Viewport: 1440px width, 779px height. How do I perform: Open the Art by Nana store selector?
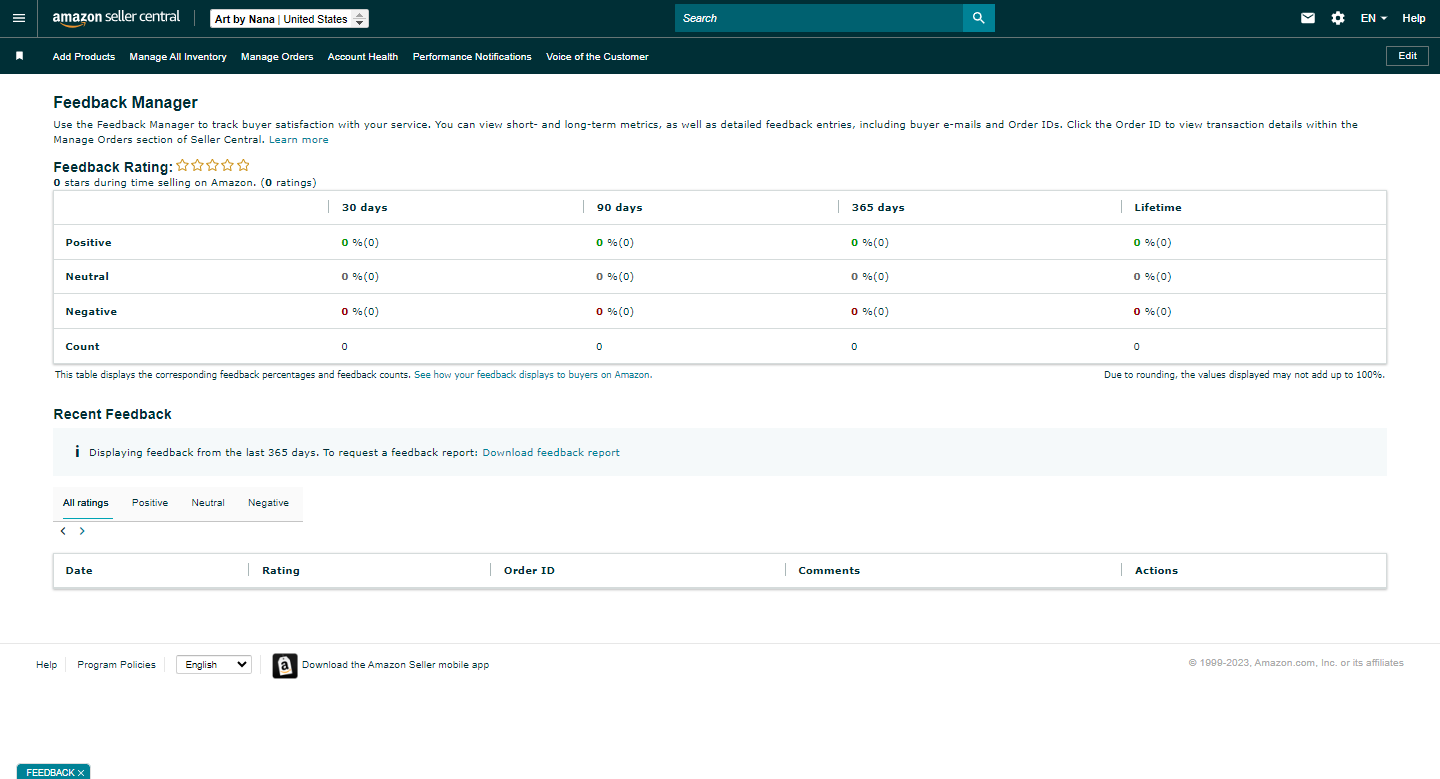point(289,19)
